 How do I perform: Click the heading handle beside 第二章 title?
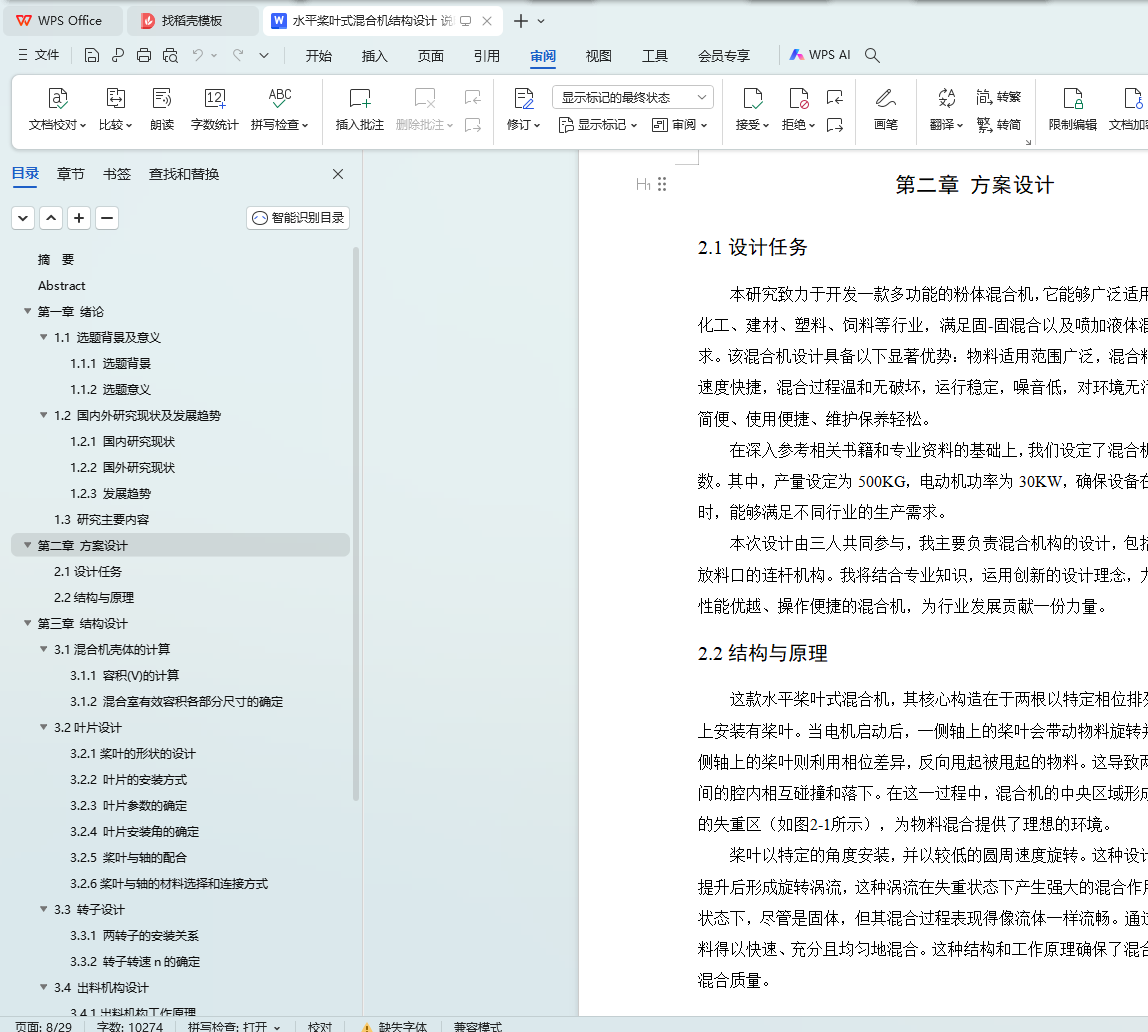pos(662,184)
